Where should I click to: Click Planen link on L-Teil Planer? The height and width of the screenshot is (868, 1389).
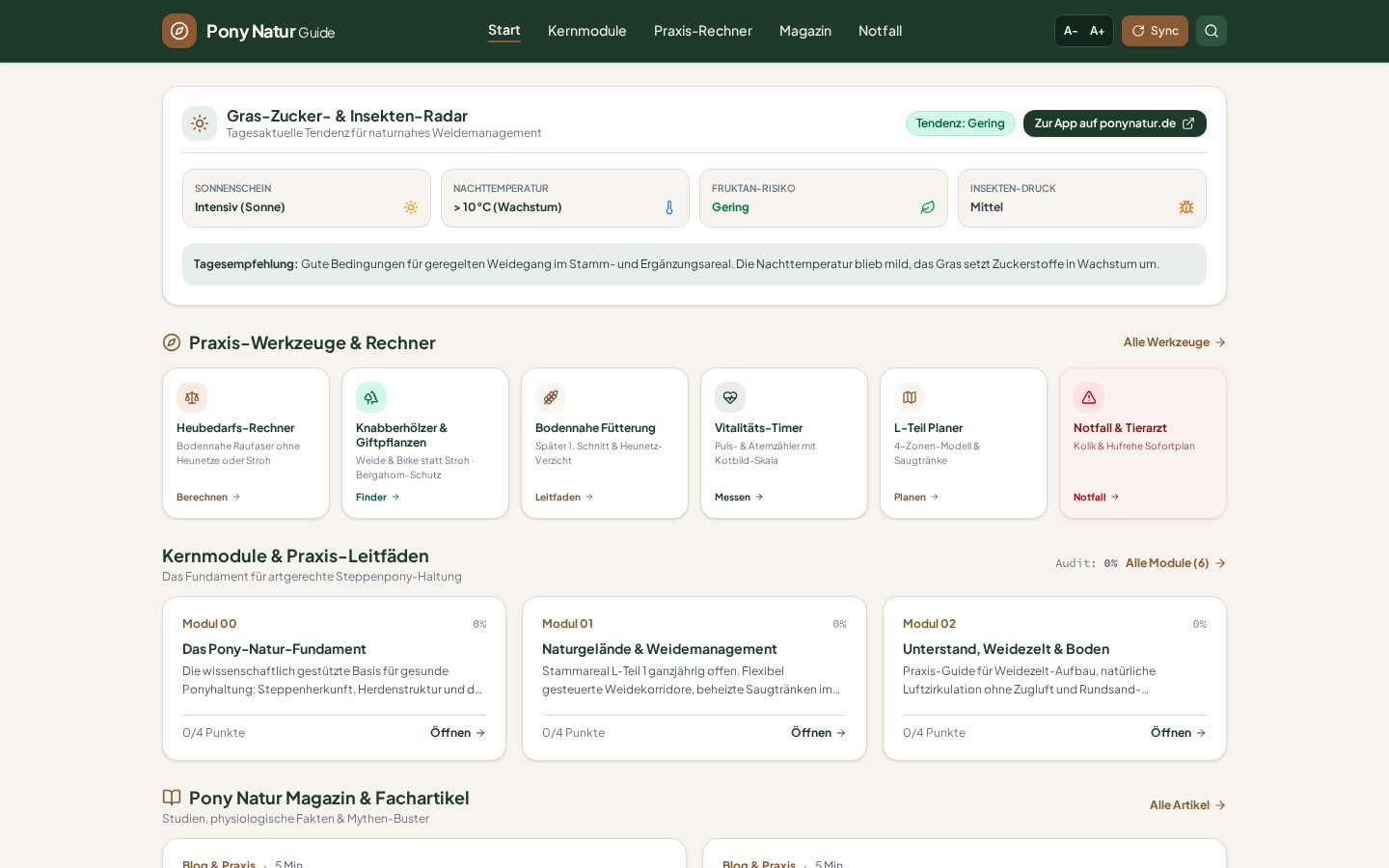(916, 498)
